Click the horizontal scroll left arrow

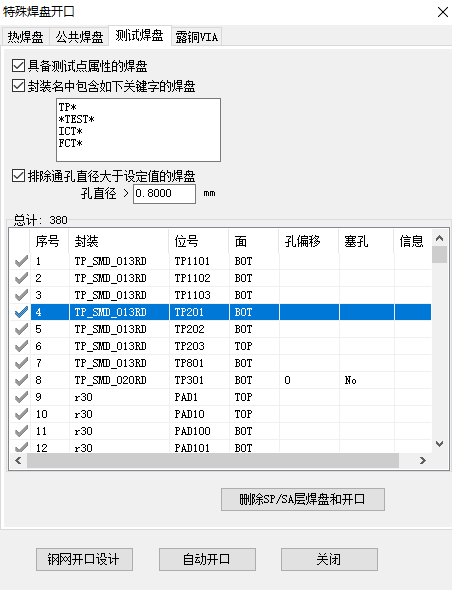point(18,461)
